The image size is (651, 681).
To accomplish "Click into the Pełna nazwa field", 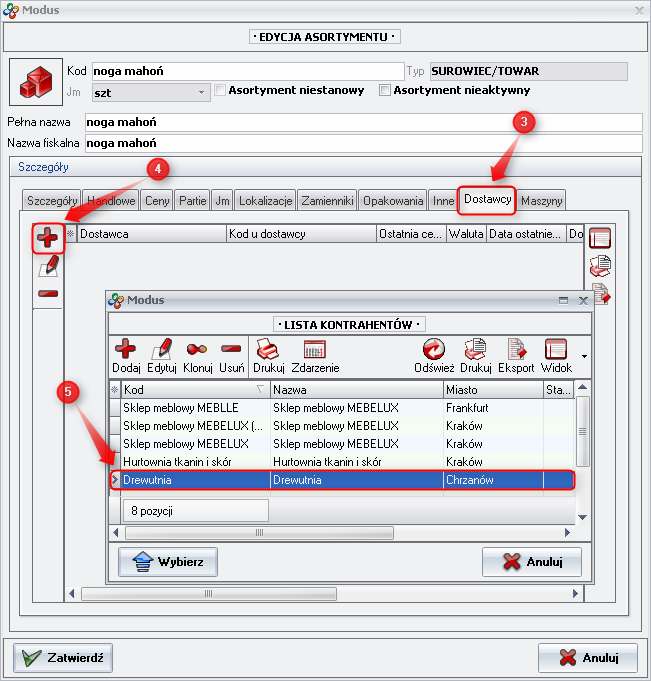I will tap(364, 122).
